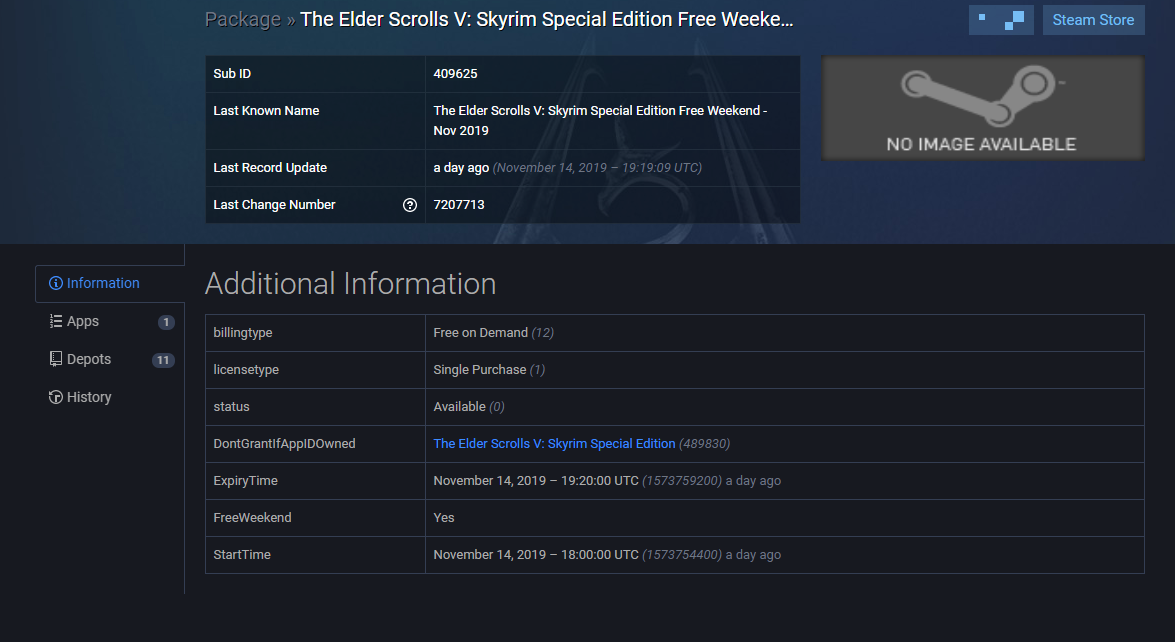
Task: Click the help icon beside Last Change Number
Action: pos(410,205)
